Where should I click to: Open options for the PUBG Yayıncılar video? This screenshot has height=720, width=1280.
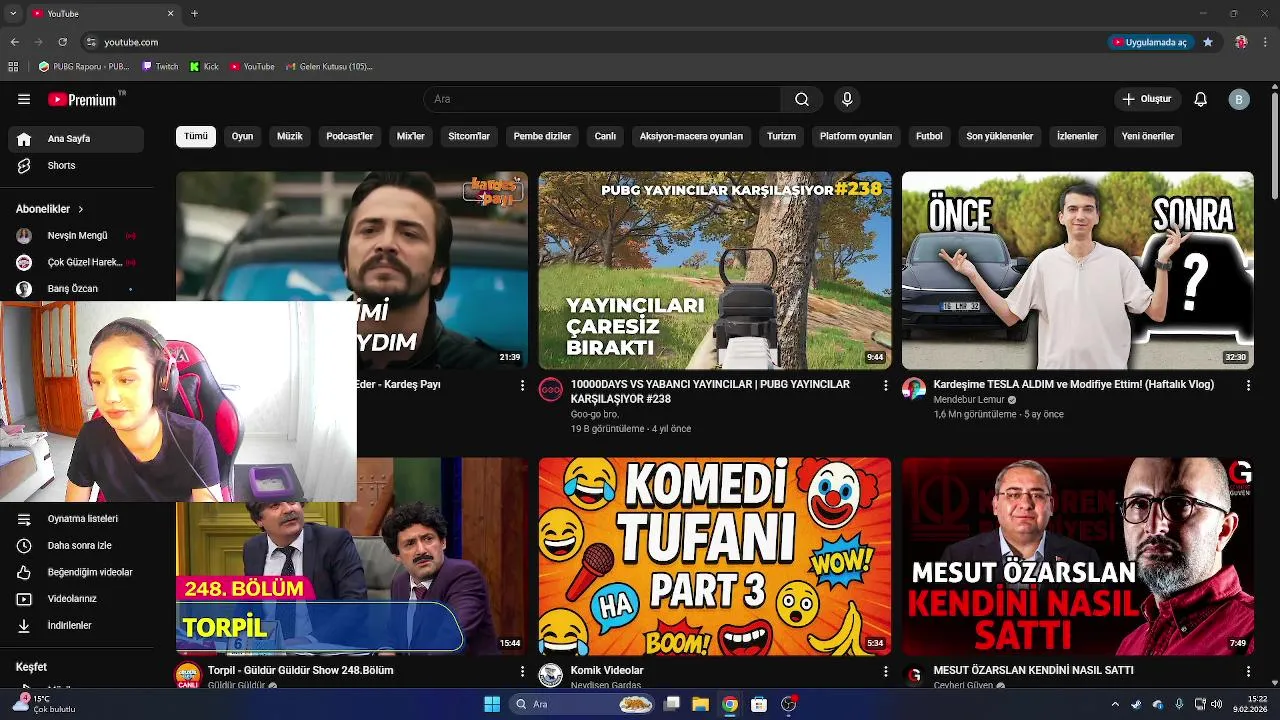point(885,385)
